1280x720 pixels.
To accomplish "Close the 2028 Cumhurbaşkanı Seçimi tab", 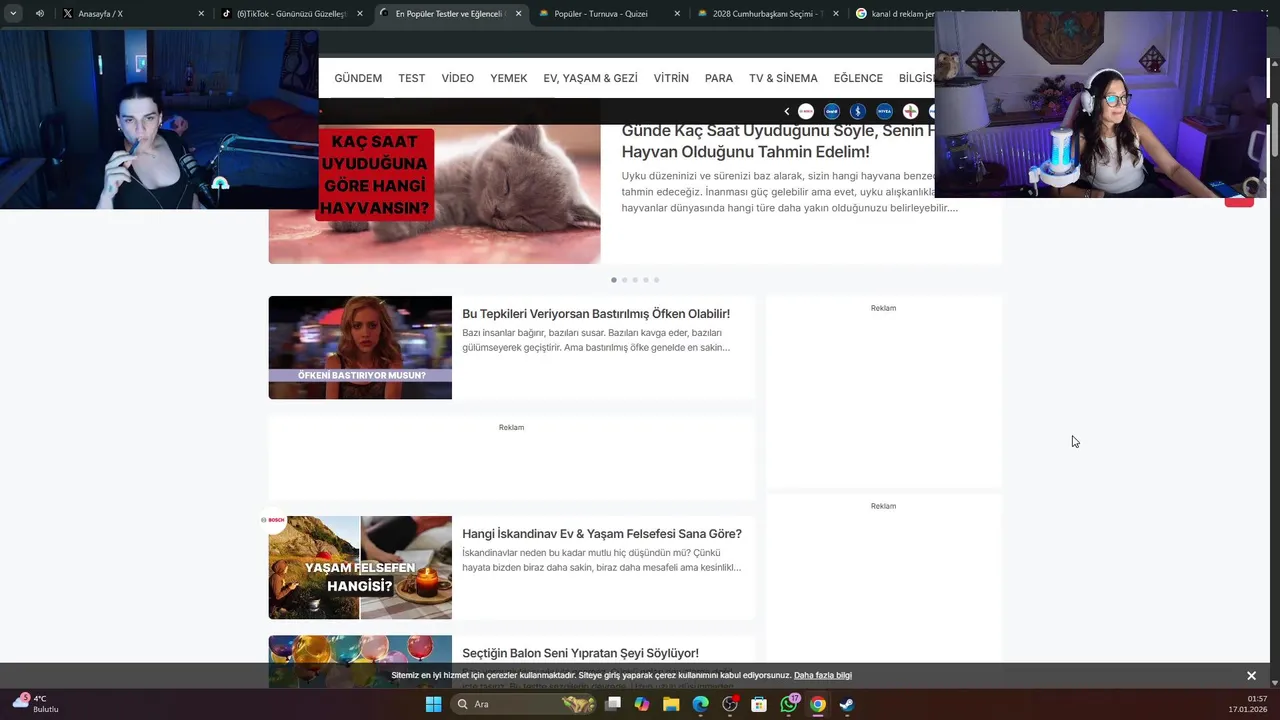I will tap(837, 14).
